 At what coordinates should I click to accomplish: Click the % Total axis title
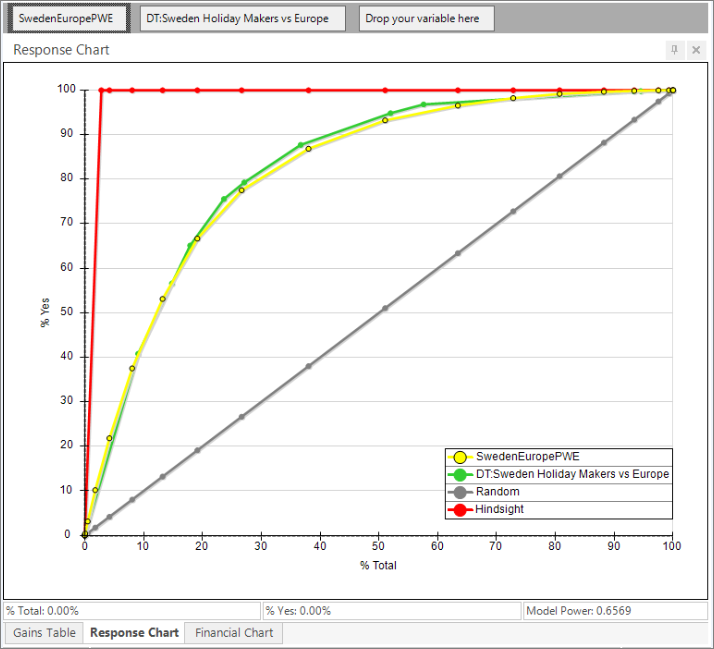point(378,566)
